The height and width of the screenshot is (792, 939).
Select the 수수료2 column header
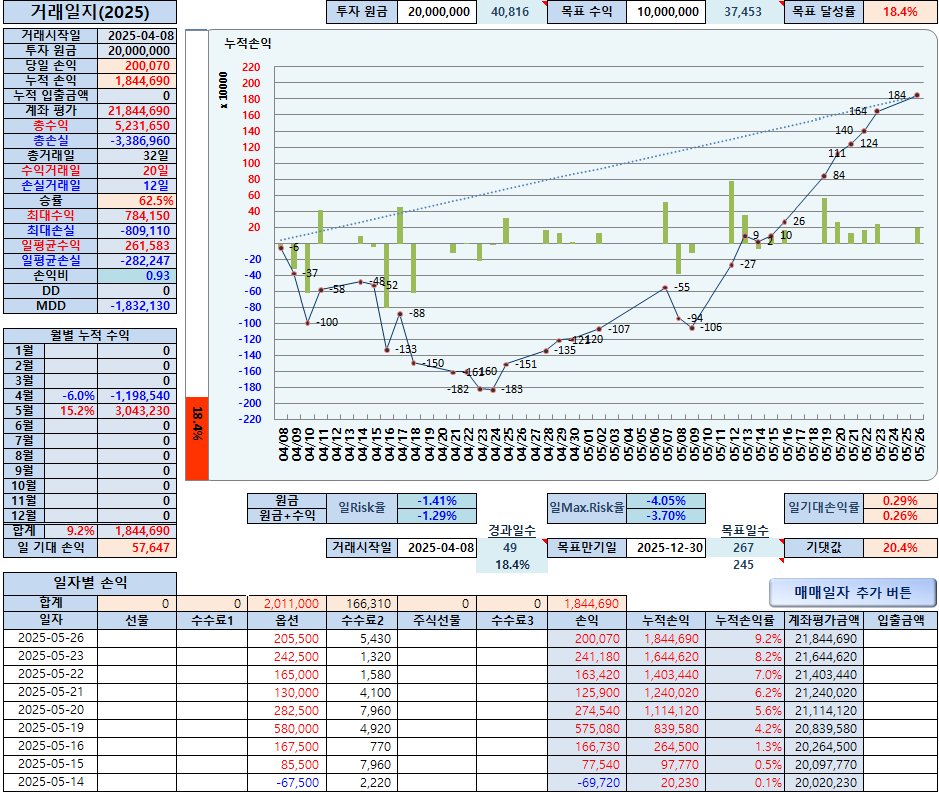(x=362, y=621)
